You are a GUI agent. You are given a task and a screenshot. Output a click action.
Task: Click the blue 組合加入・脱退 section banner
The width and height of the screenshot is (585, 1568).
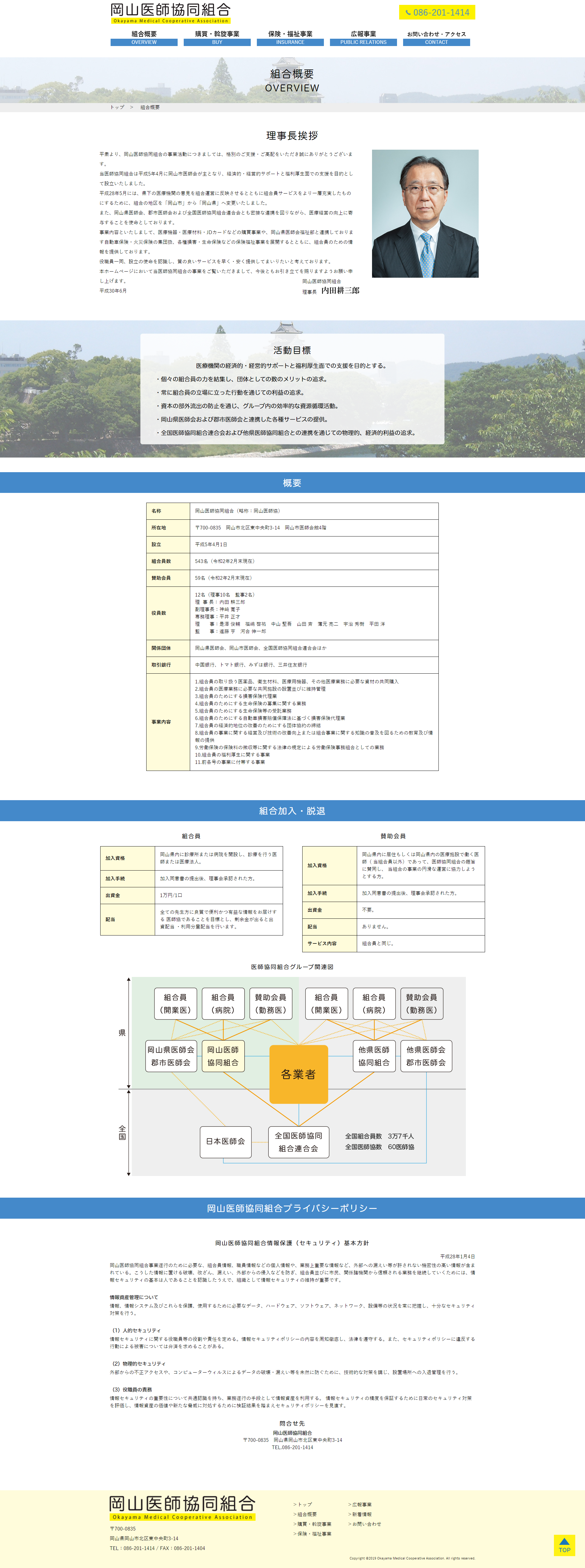tap(292, 811)
